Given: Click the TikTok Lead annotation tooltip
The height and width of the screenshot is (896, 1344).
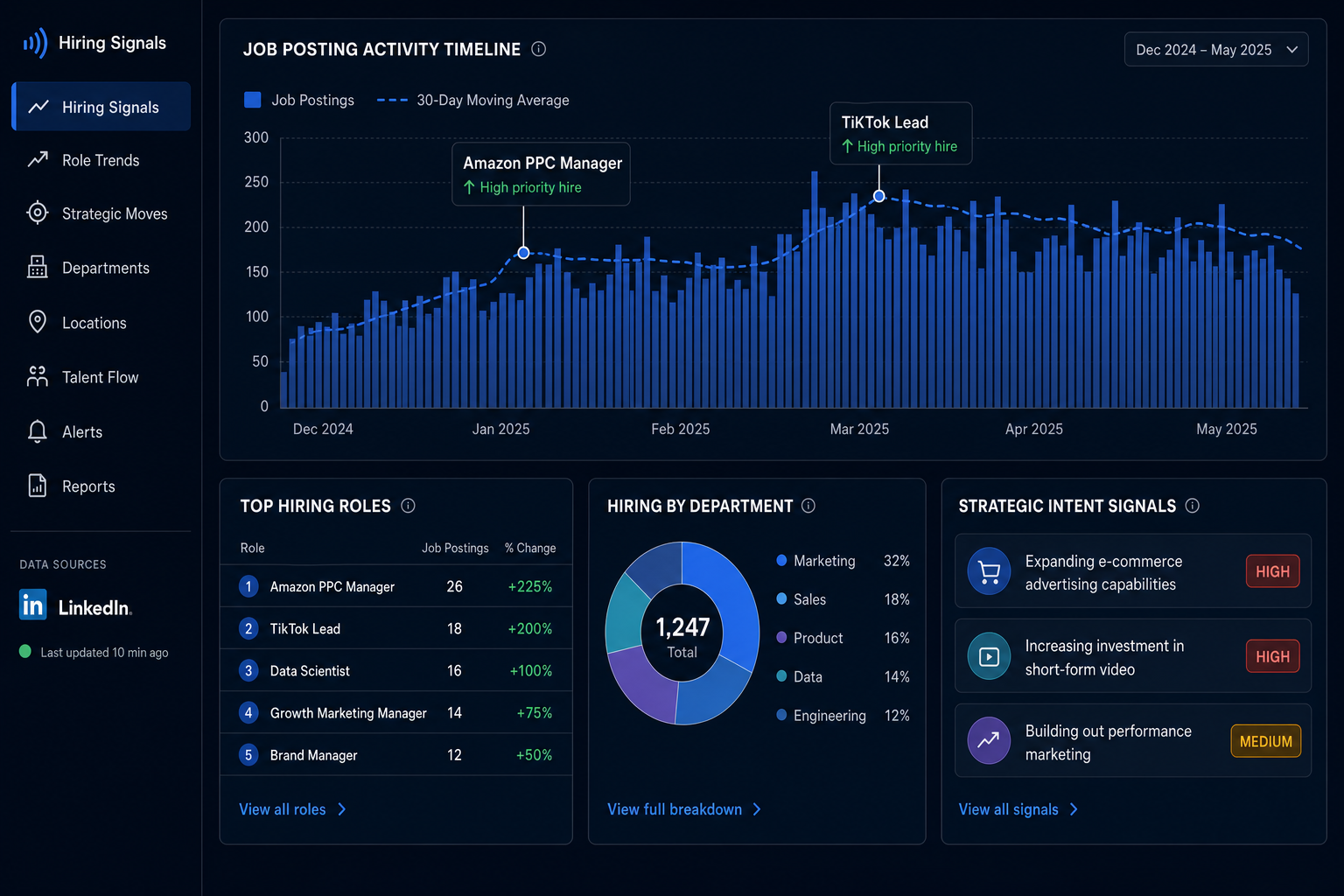Looking at the screenshot, I should click(x=900, y=133).
